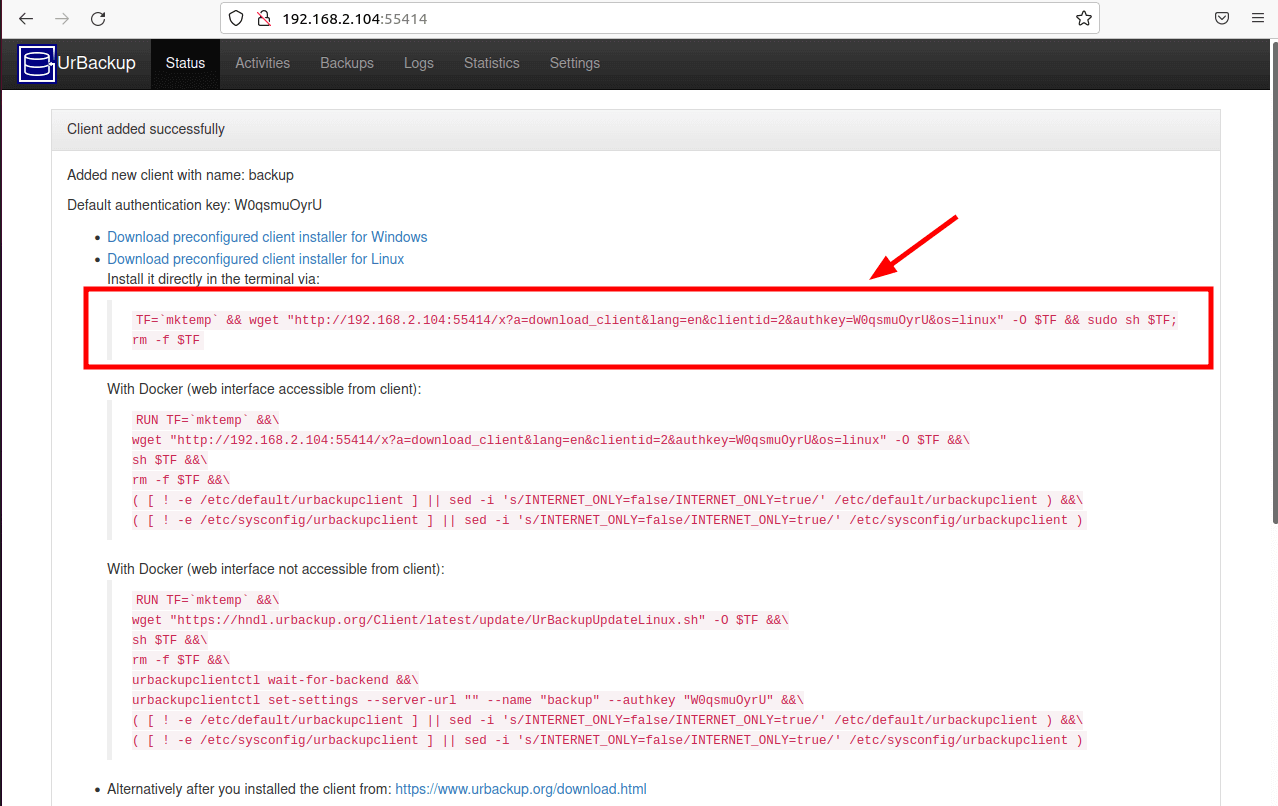The height and width of the screenshot is (806, 1278).
Task: Click the insecure connection lock icon
Action: pos(263,18)
